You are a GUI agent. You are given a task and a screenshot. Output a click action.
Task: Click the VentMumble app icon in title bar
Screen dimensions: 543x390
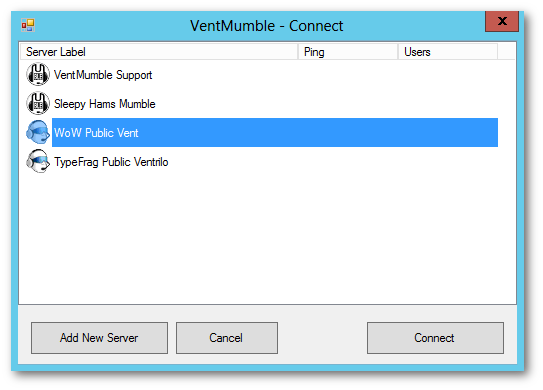[28, 26]
